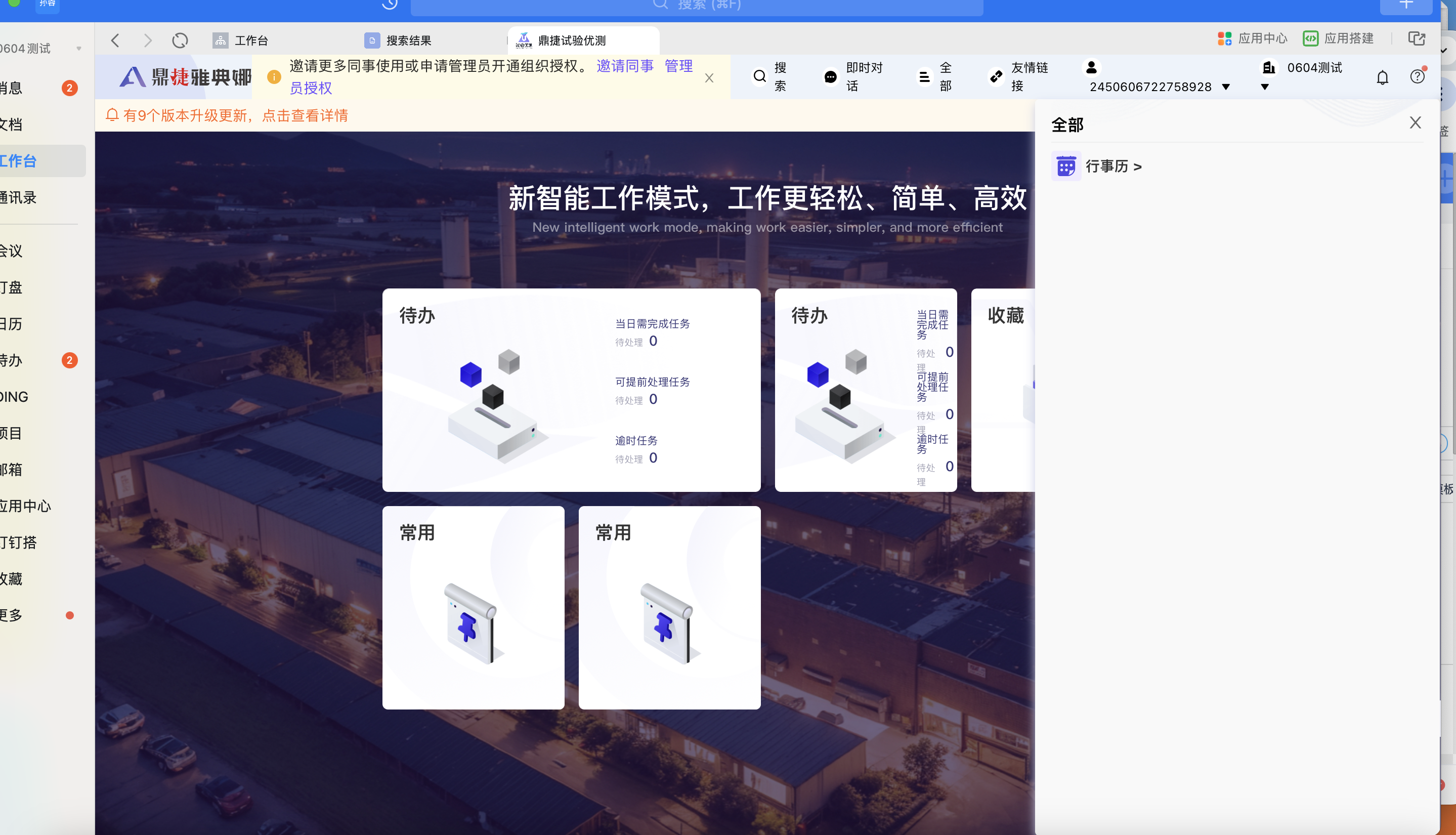Click the 行事历 calendar icon
This screenshot has height=835, width=1456.
click(x=1065, y=166)
